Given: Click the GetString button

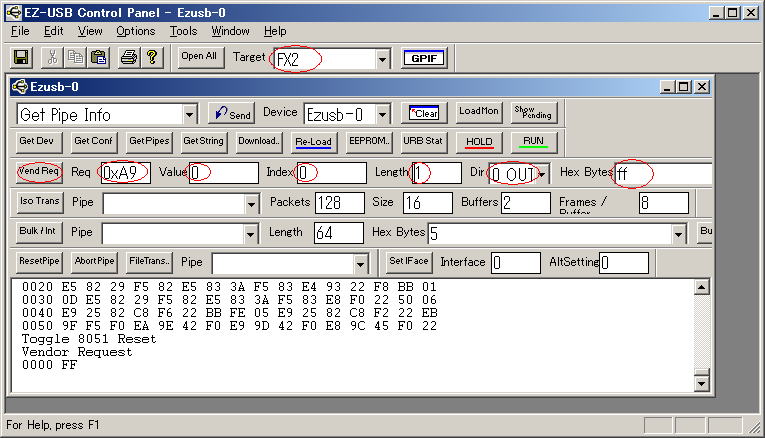Looking at the screenshot, I should (203, 142).
